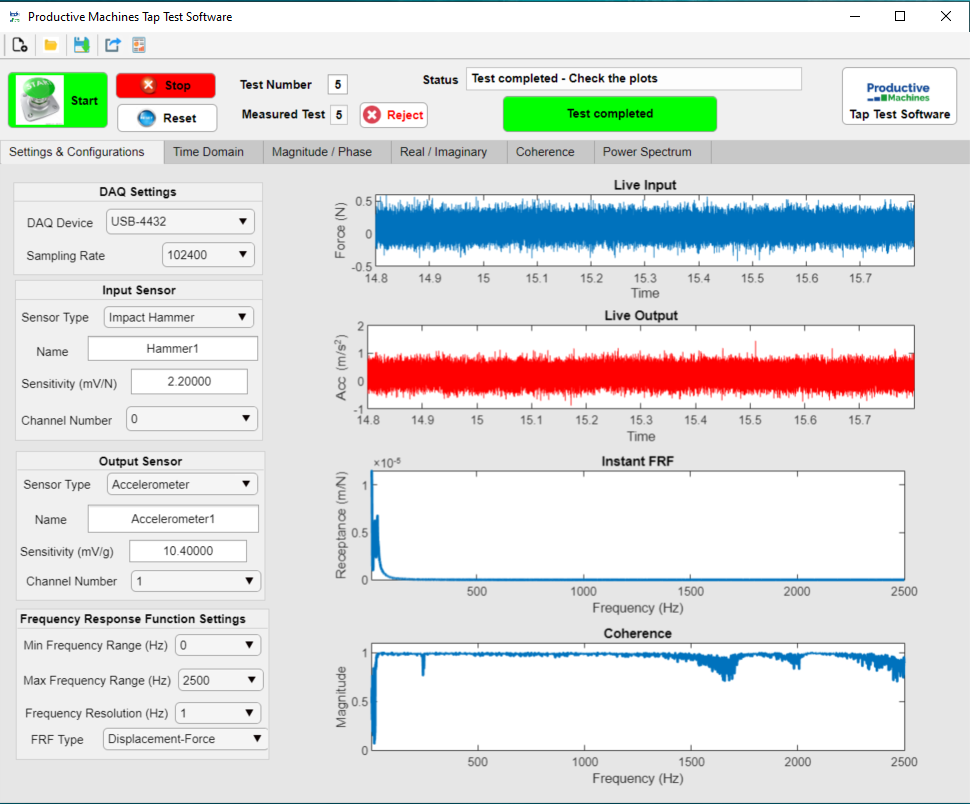
Task: Open the Coherence tab
Action: click(545, 152)
